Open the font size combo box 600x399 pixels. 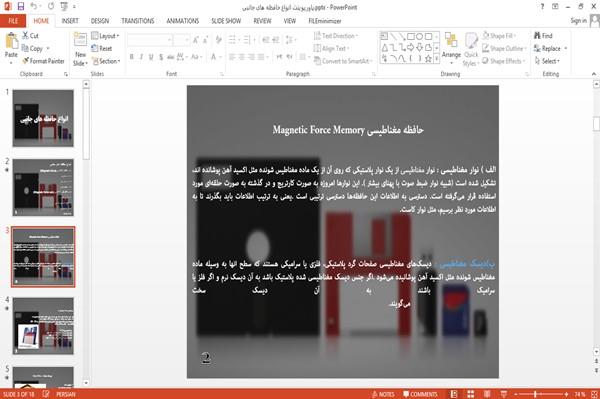[181, 39]
